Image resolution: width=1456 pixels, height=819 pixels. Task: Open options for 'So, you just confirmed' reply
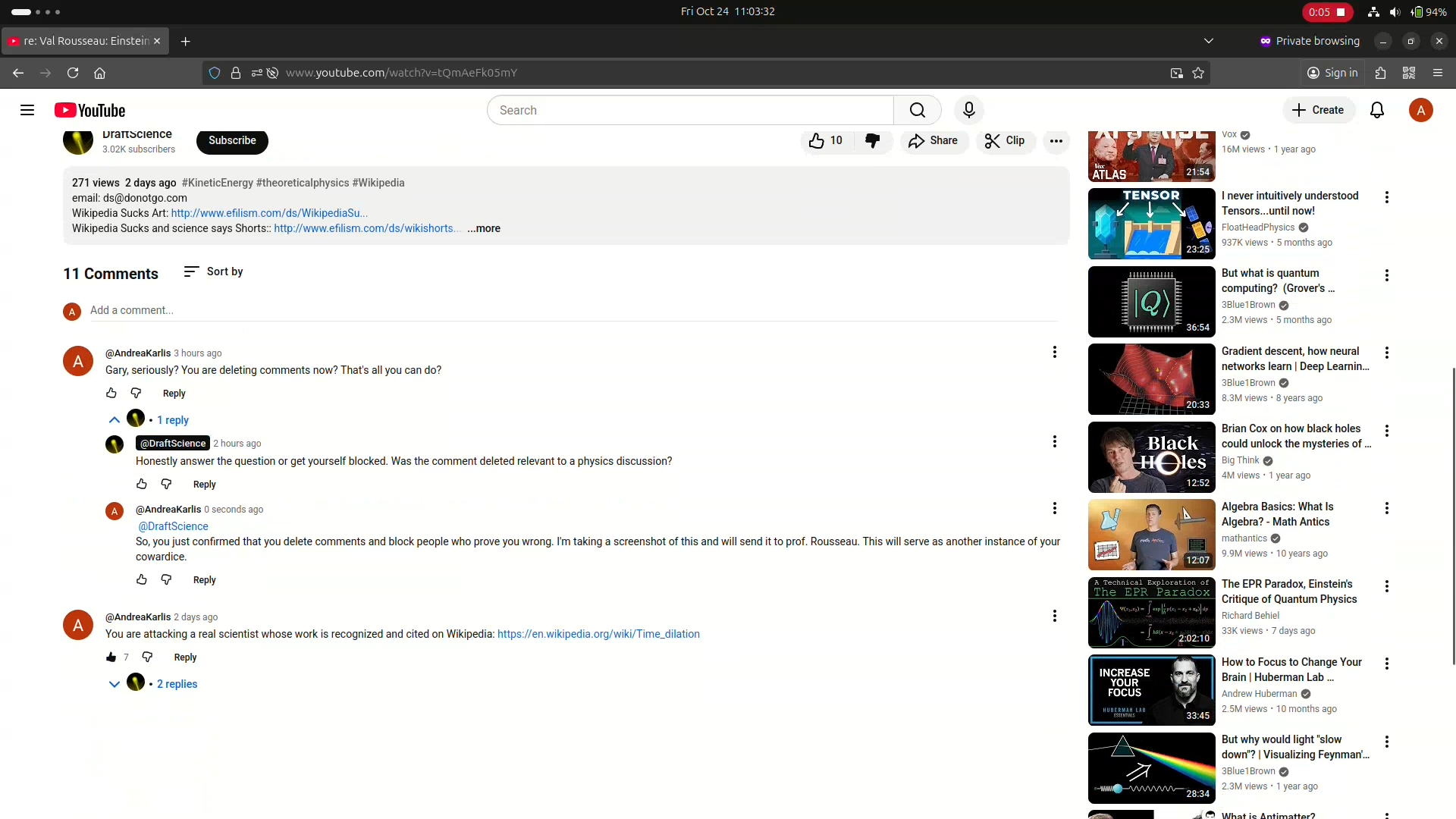[1054, 508]
